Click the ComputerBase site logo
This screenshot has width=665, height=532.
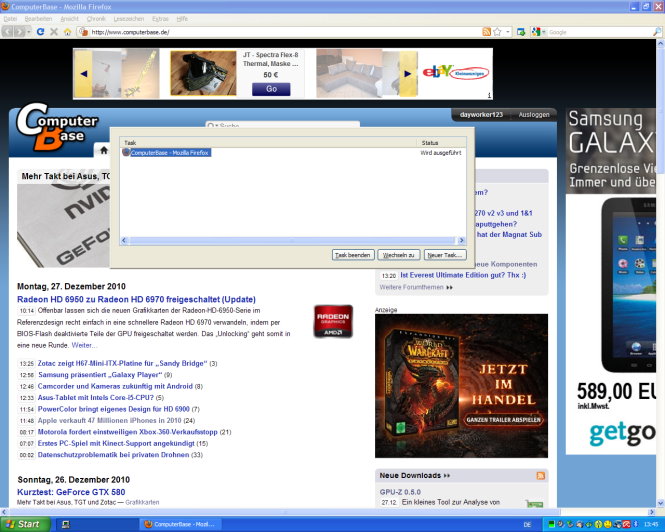pyautogui.click(x=57, y=127)
